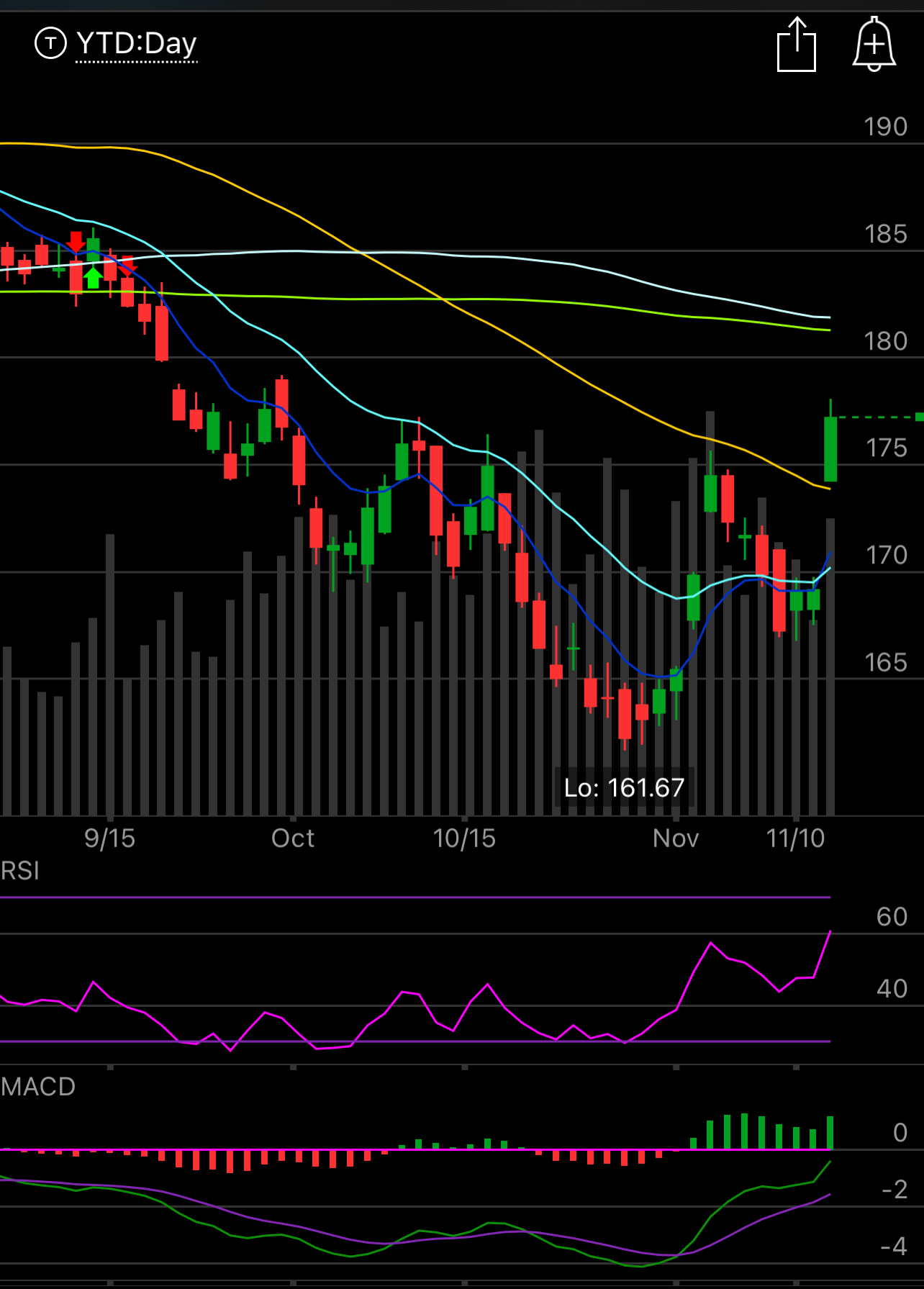Tap the latest large green candlestick

pyautogui.click(x=830, y=448)
